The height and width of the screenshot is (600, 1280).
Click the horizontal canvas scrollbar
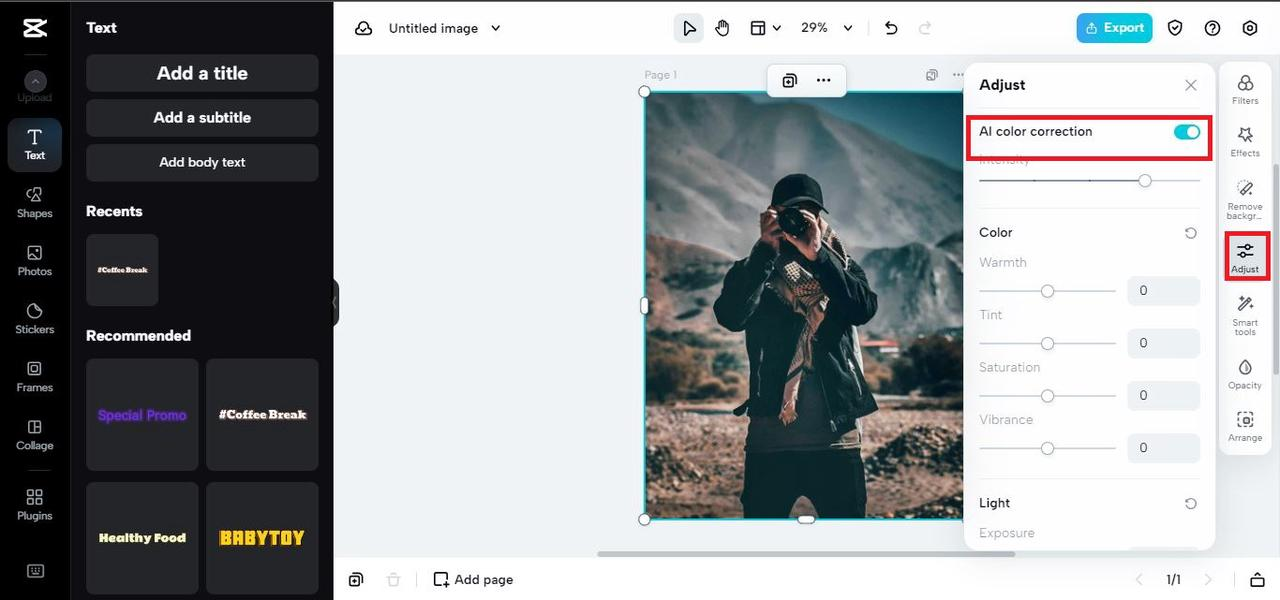(x=806, y=554)
